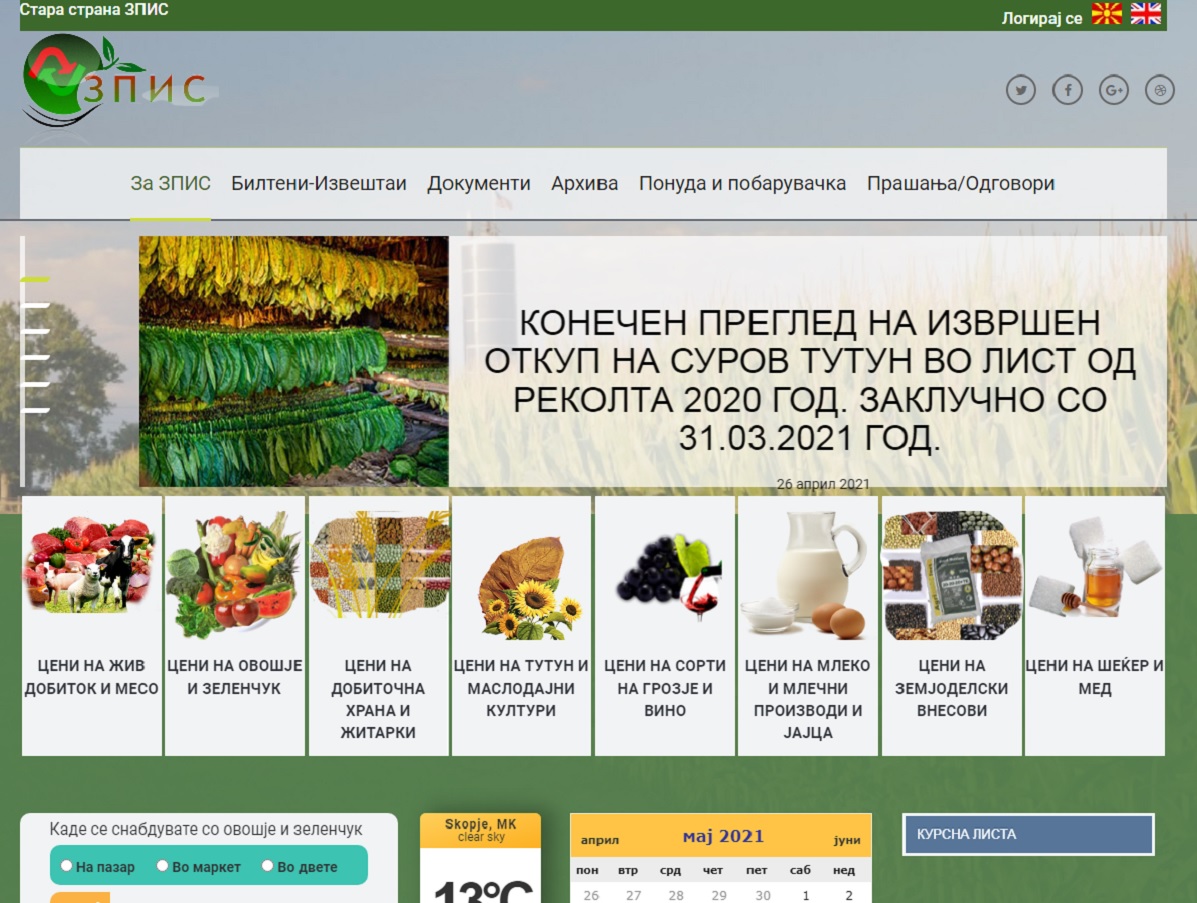Select the "Во маркет" radio option
The width and height of the screenshot is (1197, 903).
coord(163,866)
